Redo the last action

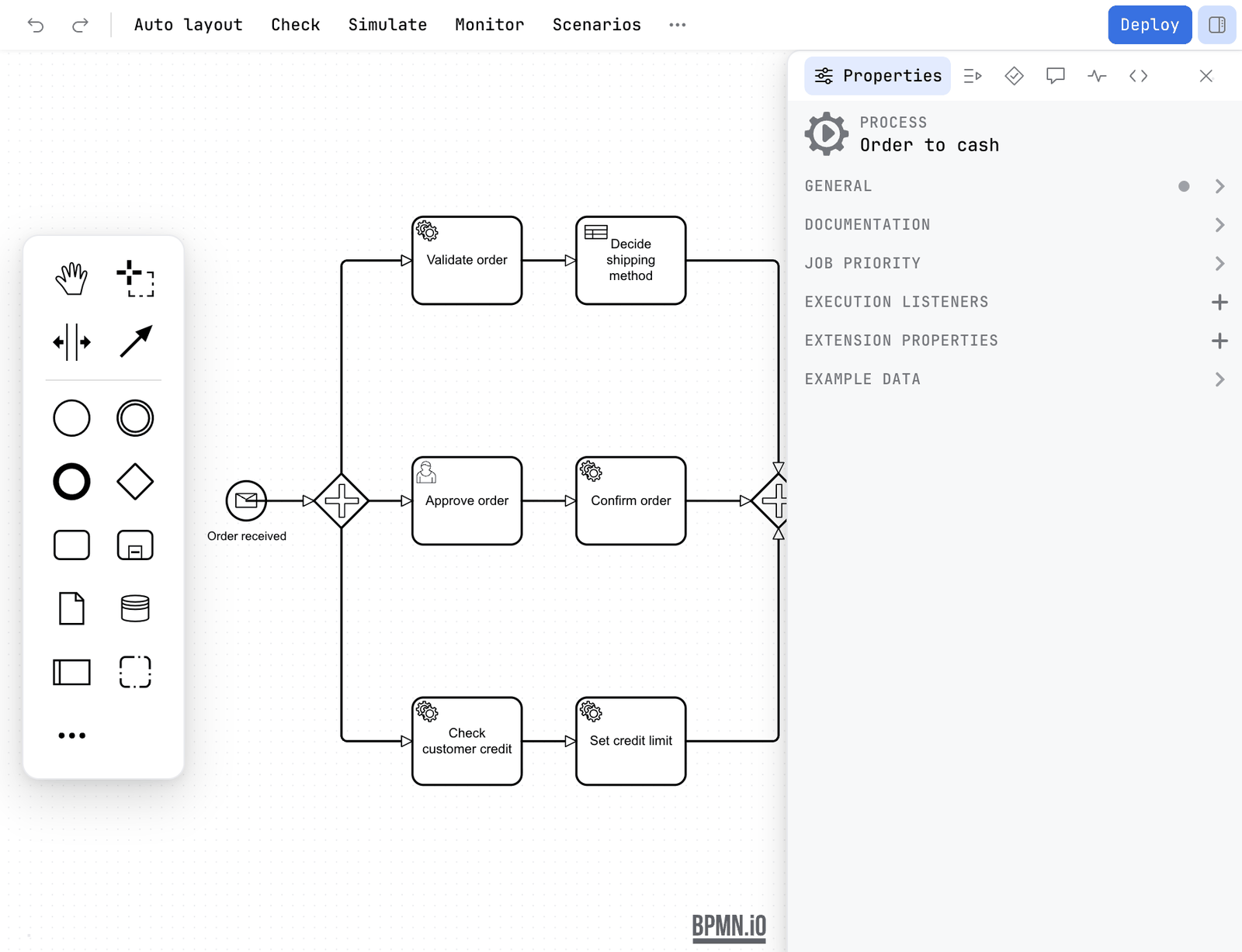click(x=80, y=25)
